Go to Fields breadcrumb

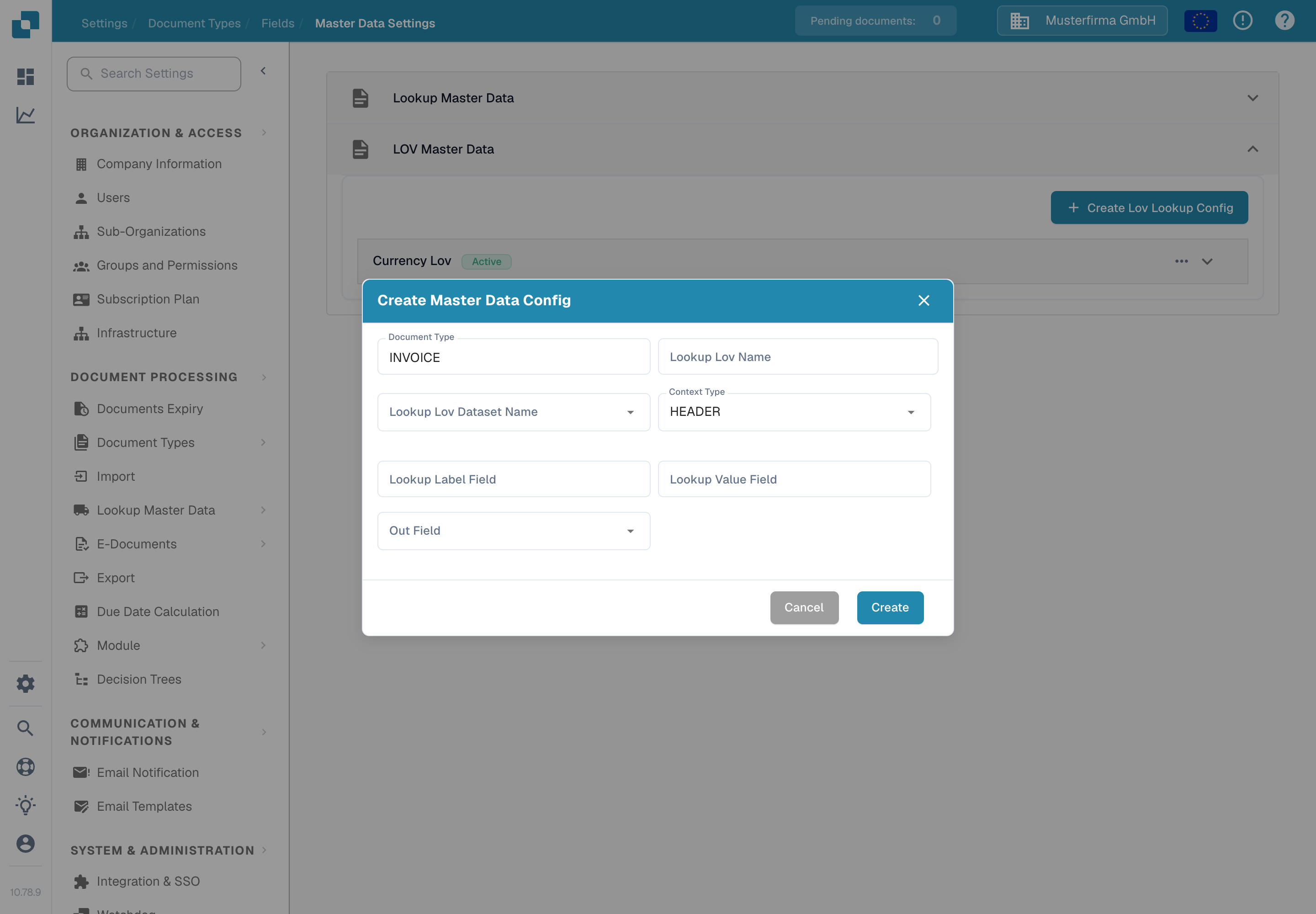tap(278, 23)
